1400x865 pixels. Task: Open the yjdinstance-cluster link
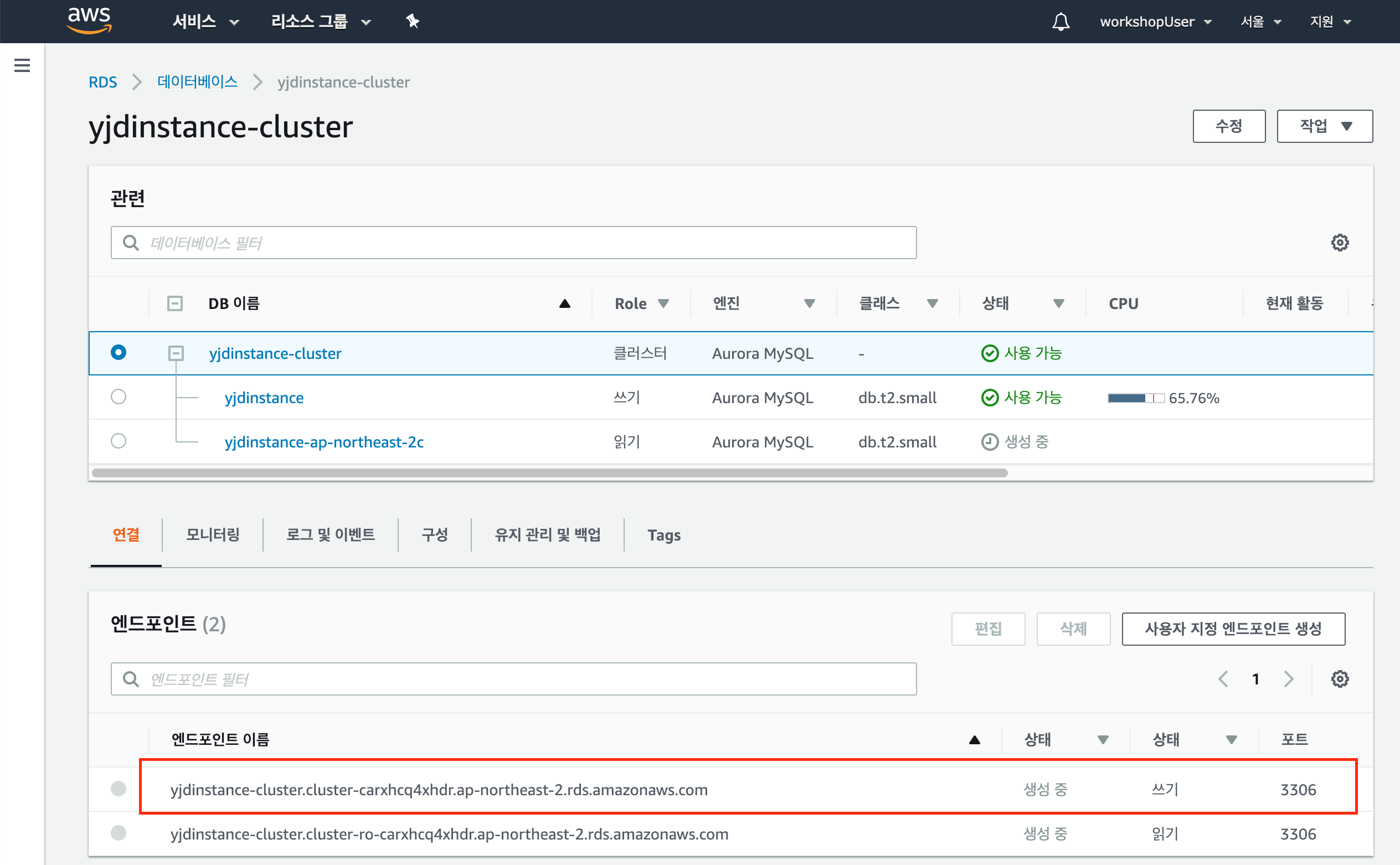point(275,353)
